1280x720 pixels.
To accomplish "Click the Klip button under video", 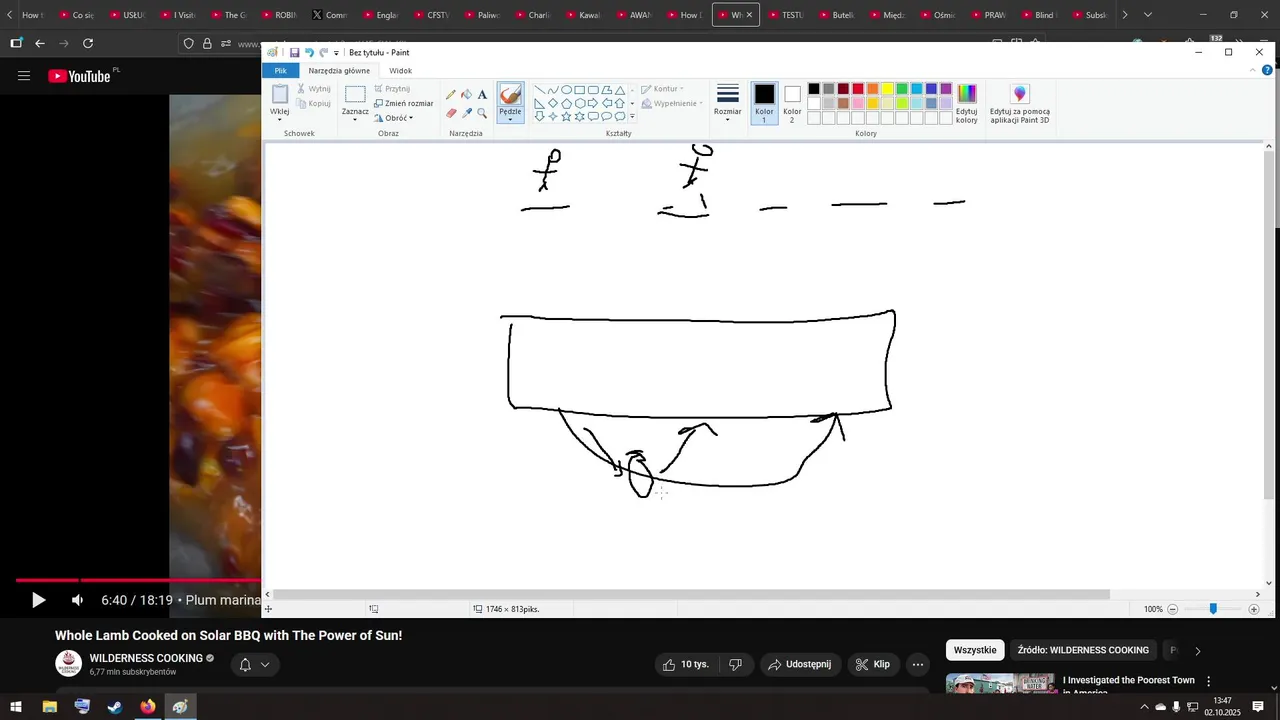I will pyautogui.click(x=872, y=664).
